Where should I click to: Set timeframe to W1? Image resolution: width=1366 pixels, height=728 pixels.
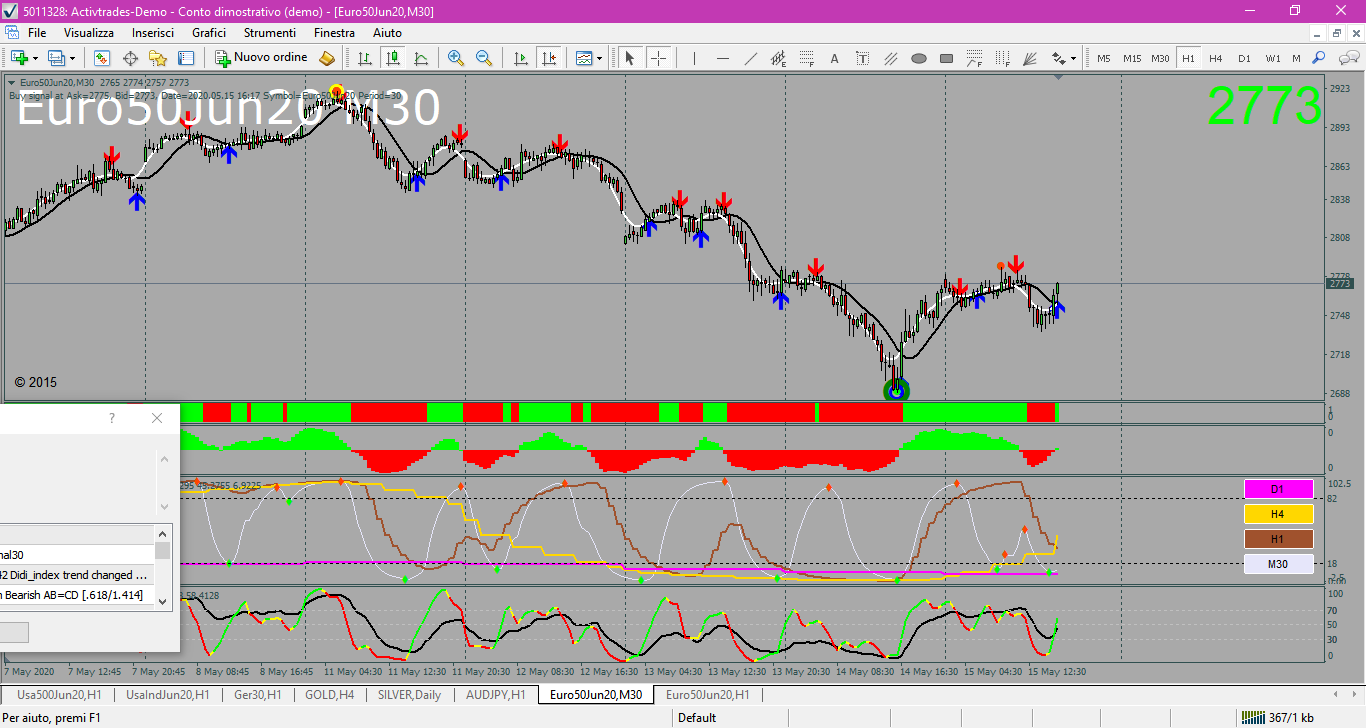point(1272,58)
